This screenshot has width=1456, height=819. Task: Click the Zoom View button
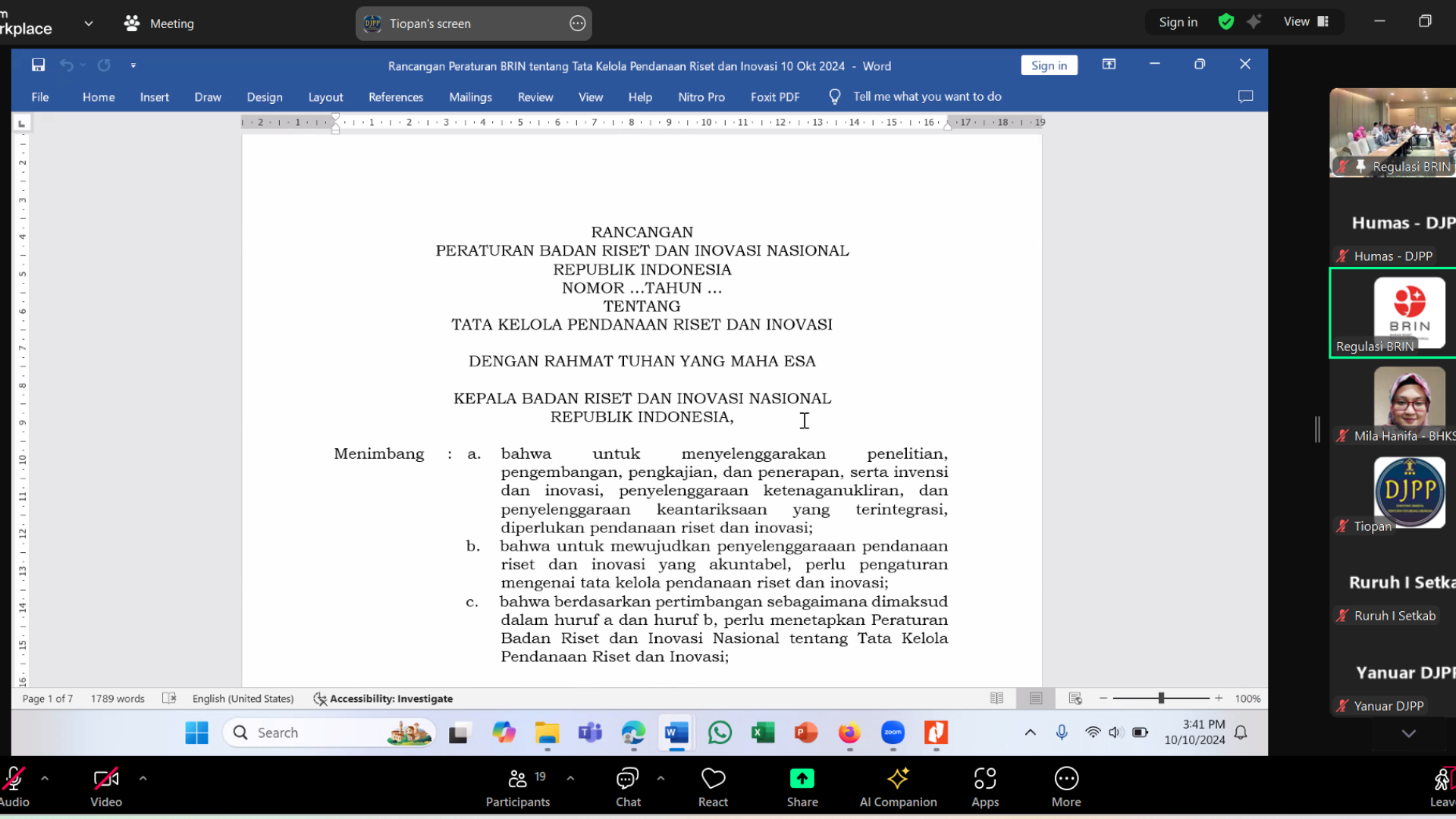click(1306, 22)
